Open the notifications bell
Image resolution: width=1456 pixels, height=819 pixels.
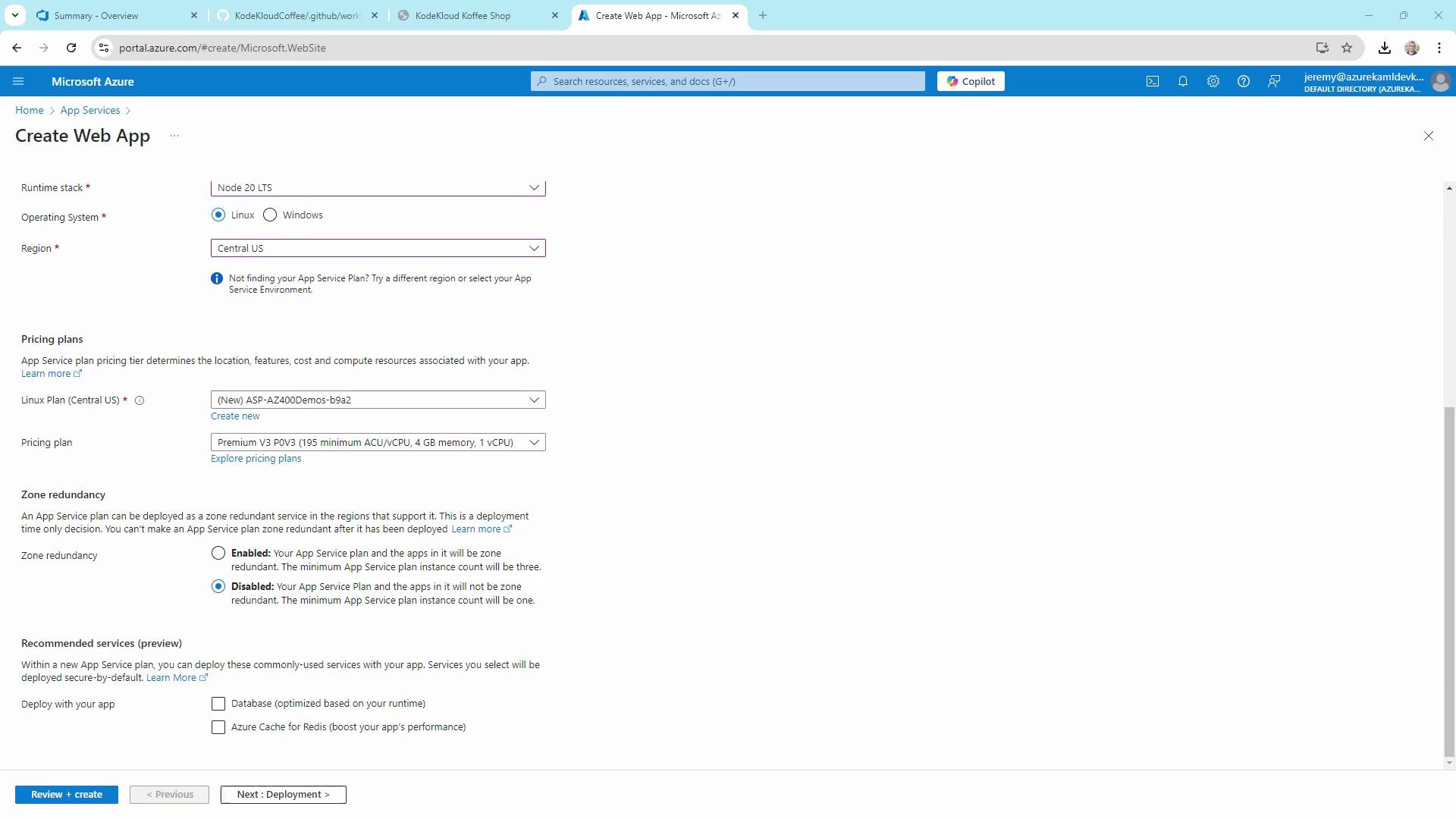click(1182, 81)
